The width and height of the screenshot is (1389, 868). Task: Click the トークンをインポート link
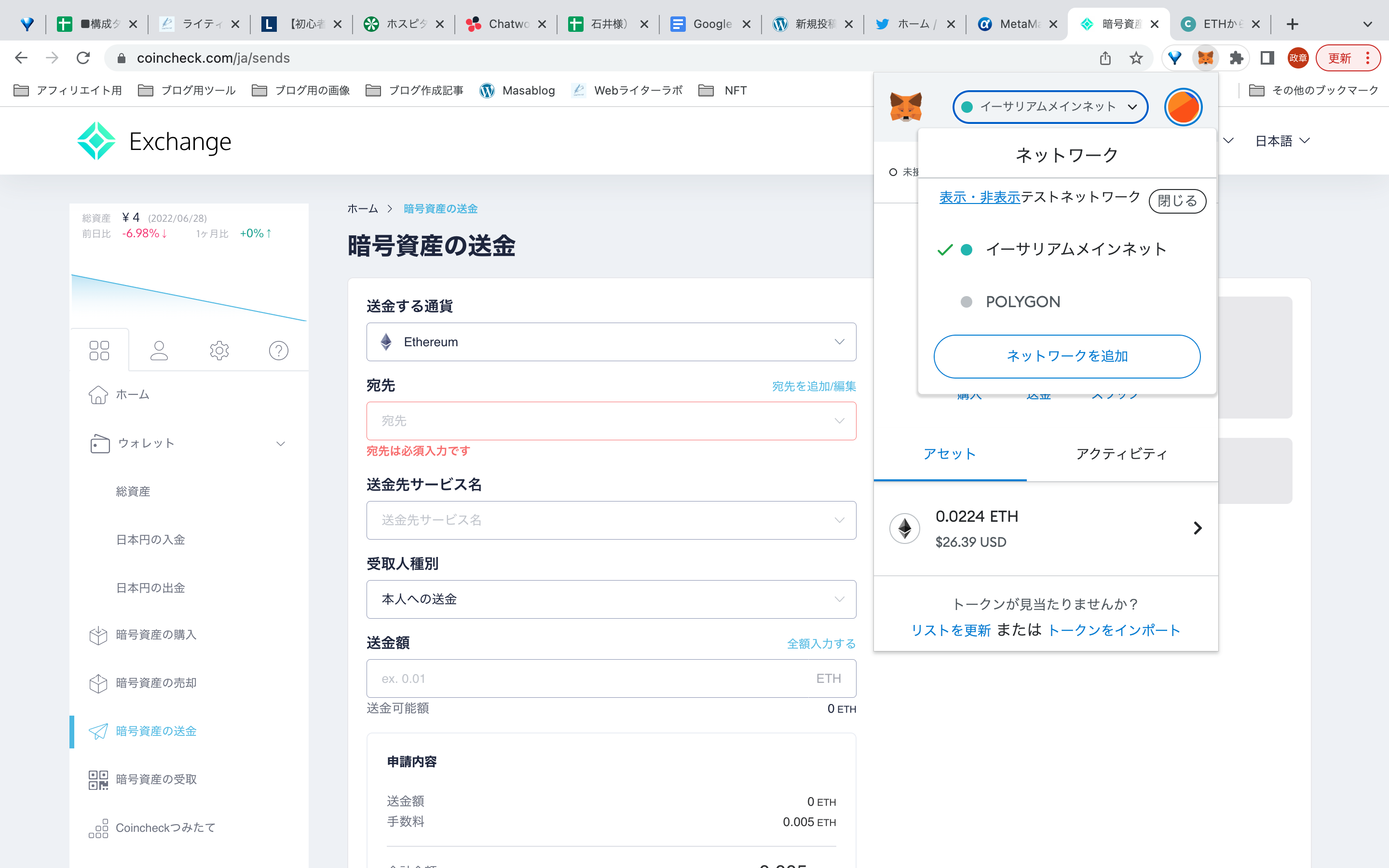tap(1114, 630)
